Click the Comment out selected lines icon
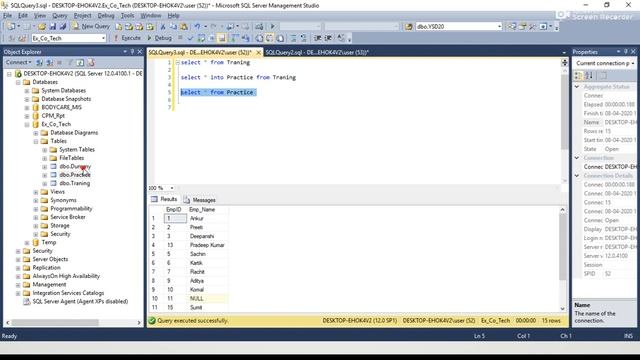640x360 pixels. click(293, 38)
